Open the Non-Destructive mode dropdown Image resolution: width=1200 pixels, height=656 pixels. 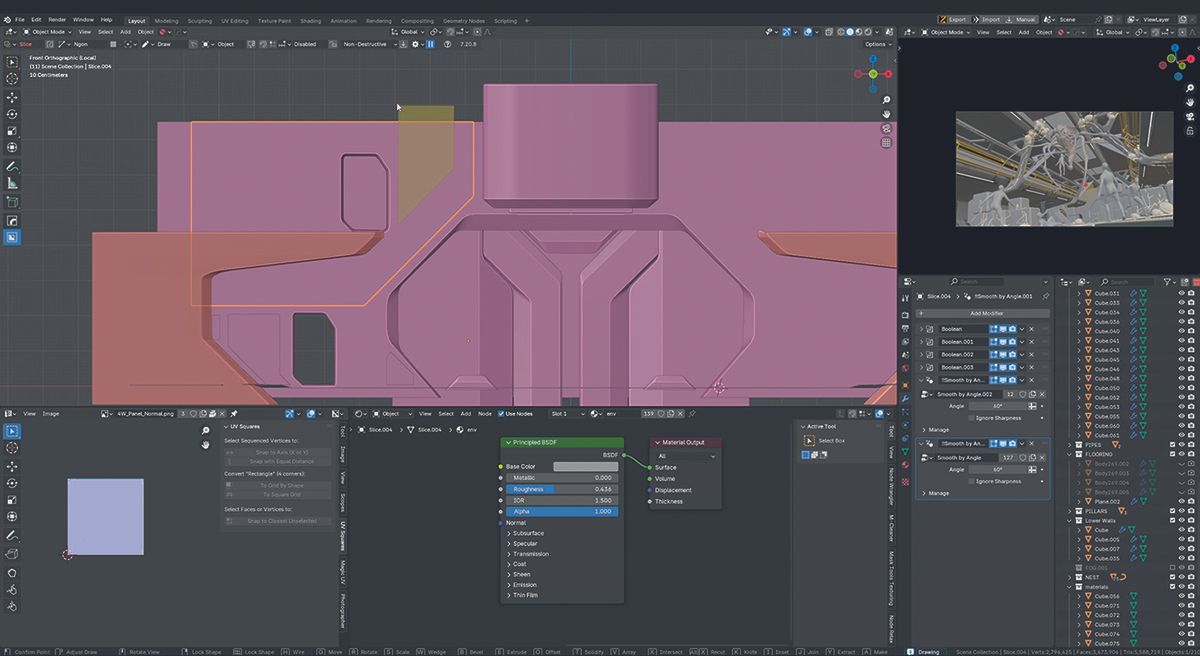click(365, 44)
